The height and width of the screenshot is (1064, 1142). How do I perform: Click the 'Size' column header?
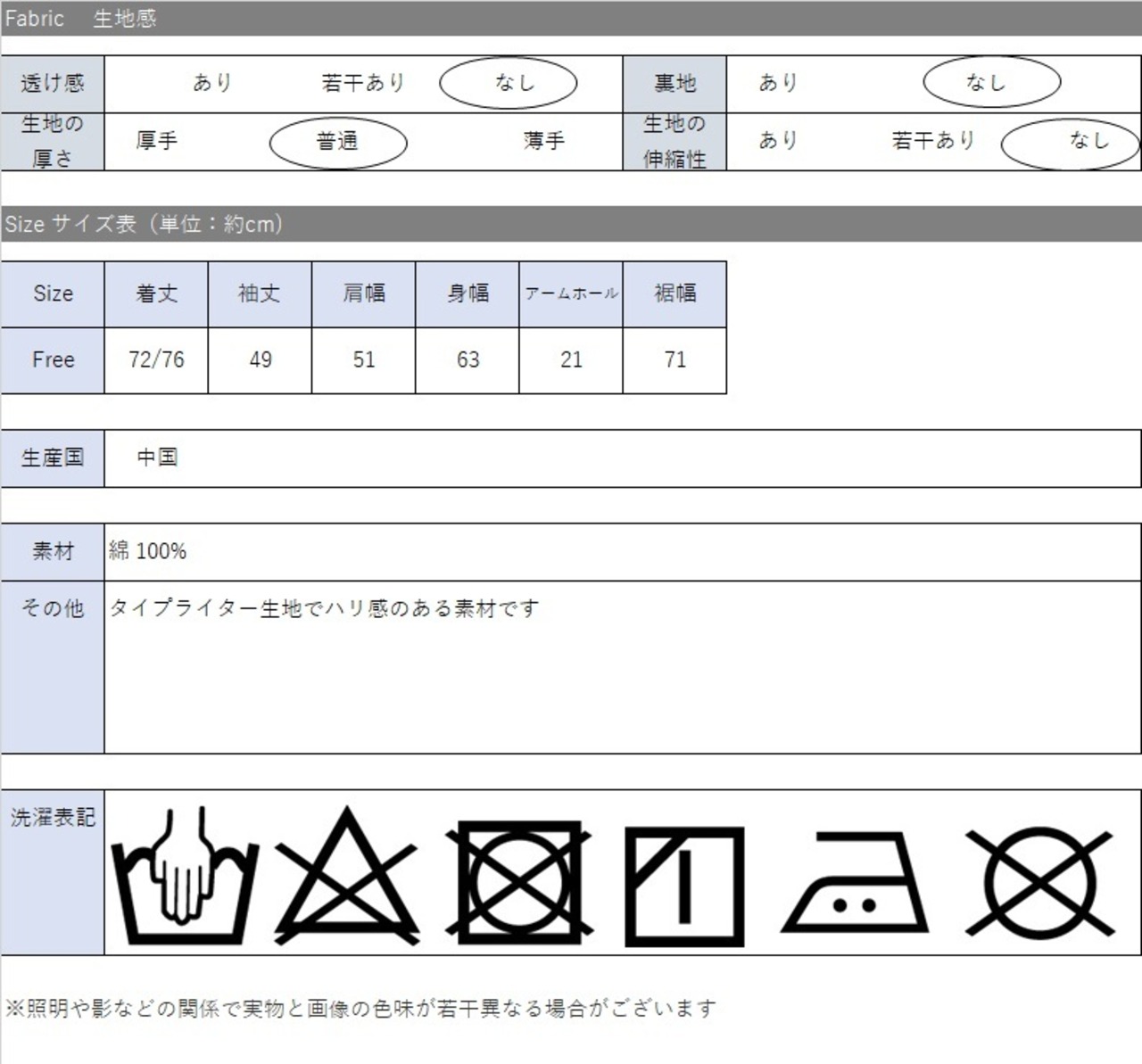pyautogui.click(x=53, y=293)
